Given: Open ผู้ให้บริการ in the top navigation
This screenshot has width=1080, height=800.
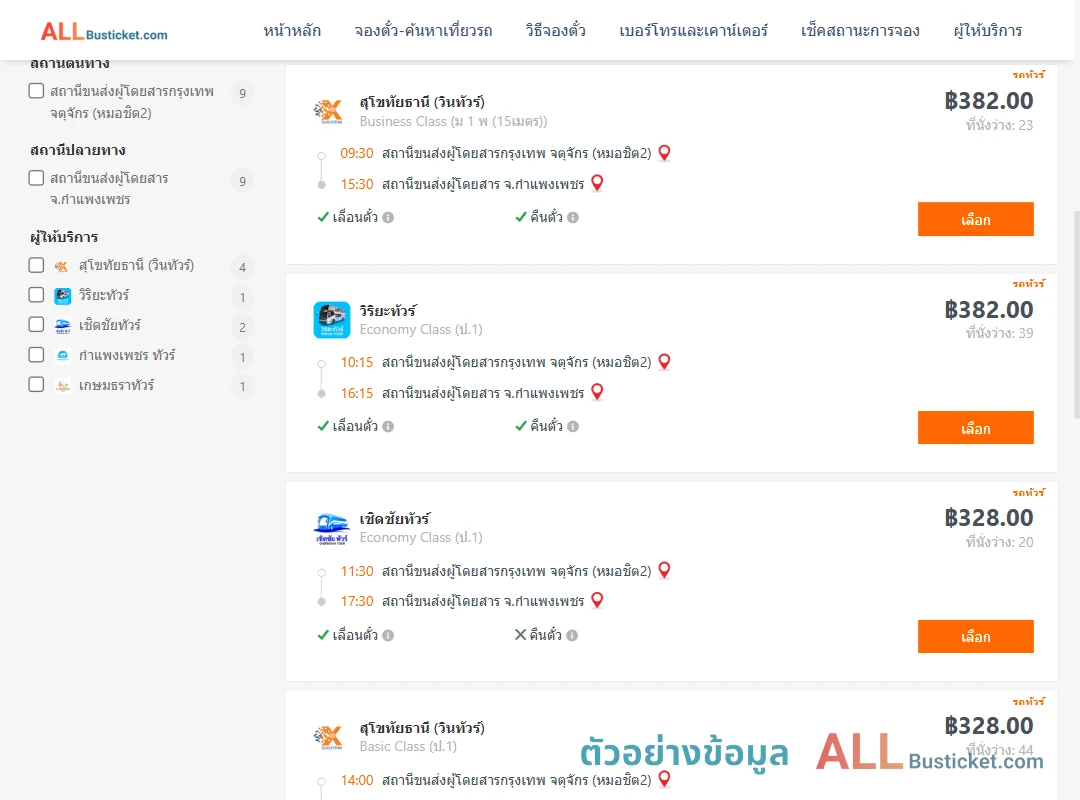Looking at the screenshot, I should point(987,30).
